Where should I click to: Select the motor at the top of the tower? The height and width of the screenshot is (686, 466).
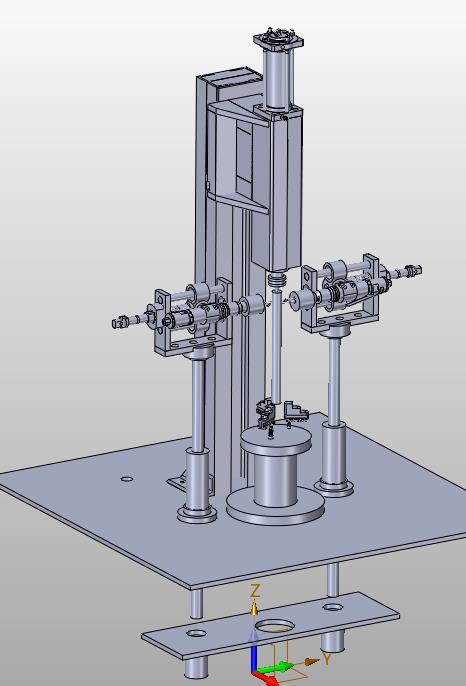coord(278,68)
